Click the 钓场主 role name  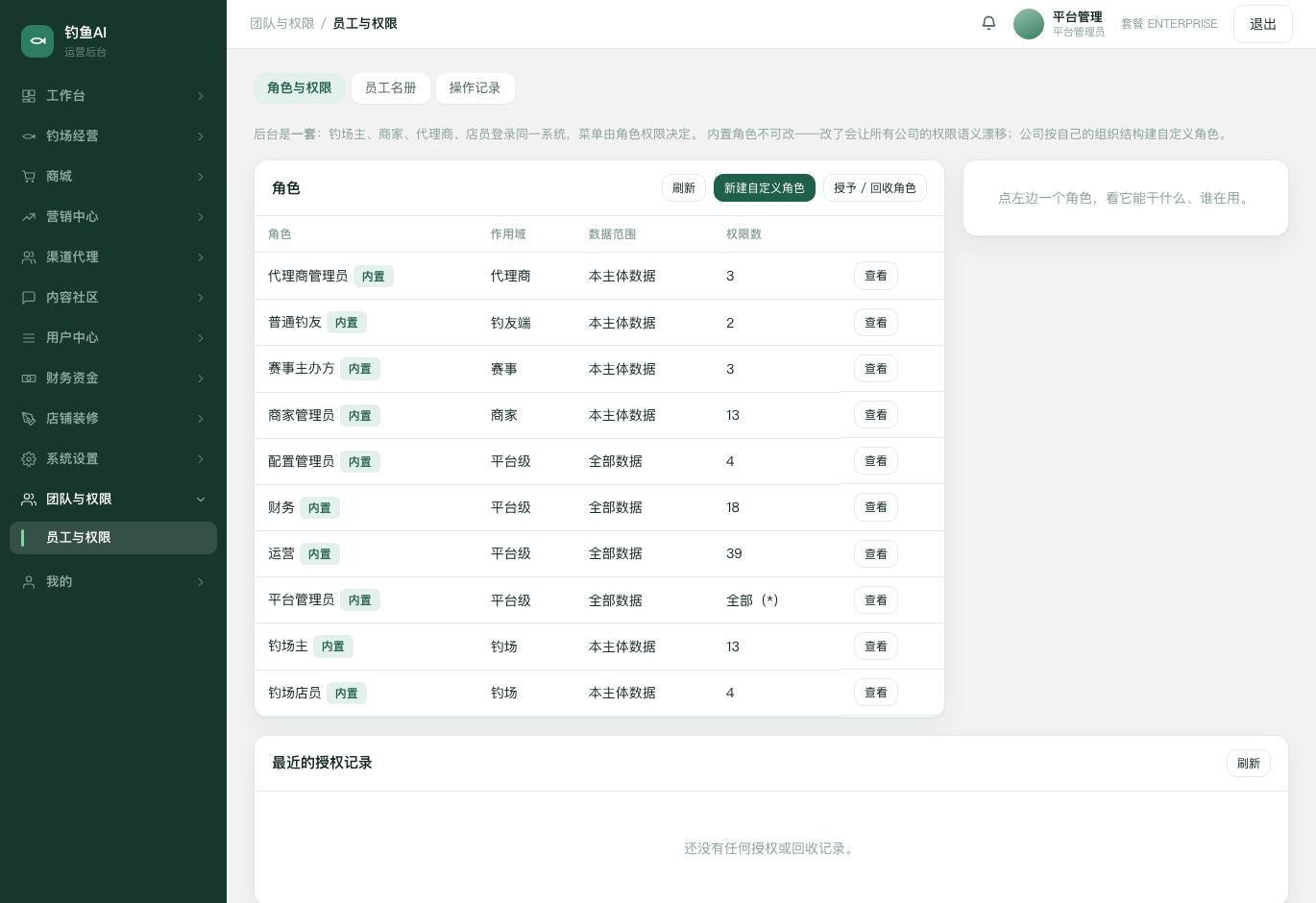click(288, 647)
